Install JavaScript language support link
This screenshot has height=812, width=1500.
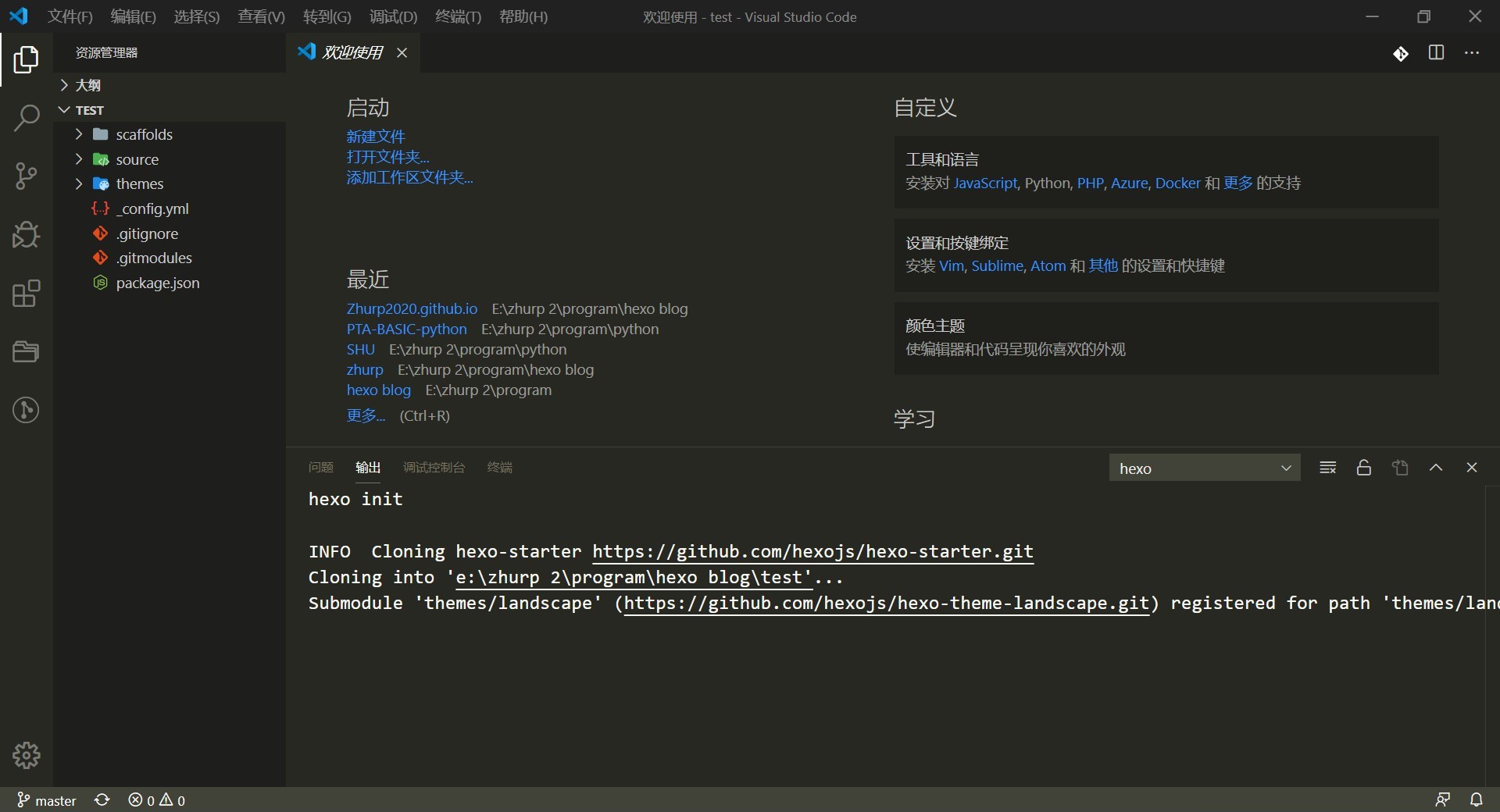pyautogui.click(x=986, y=183)
